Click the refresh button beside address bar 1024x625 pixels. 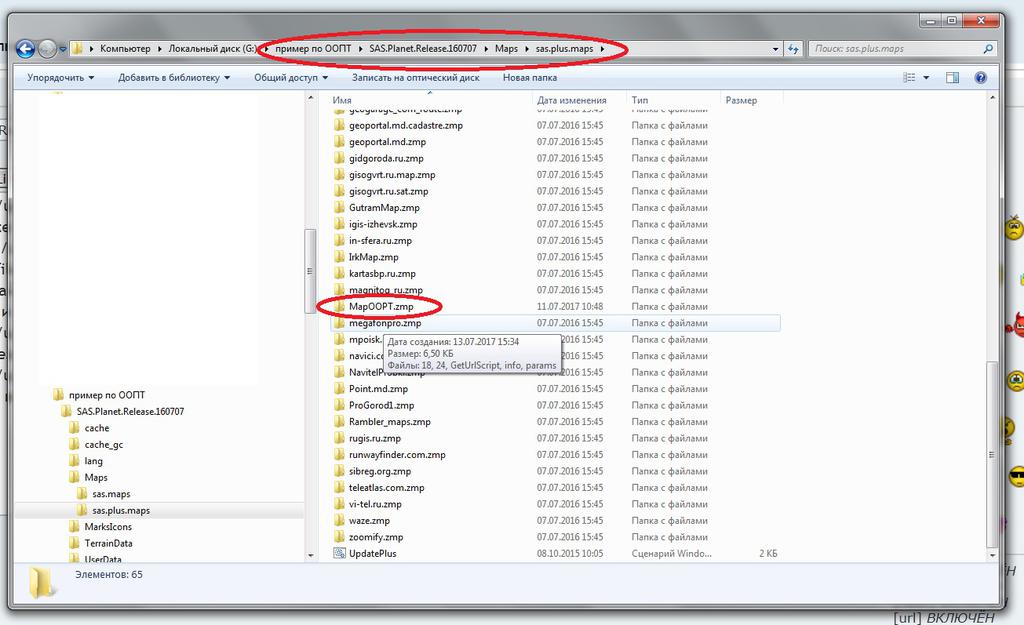point(793,48)
